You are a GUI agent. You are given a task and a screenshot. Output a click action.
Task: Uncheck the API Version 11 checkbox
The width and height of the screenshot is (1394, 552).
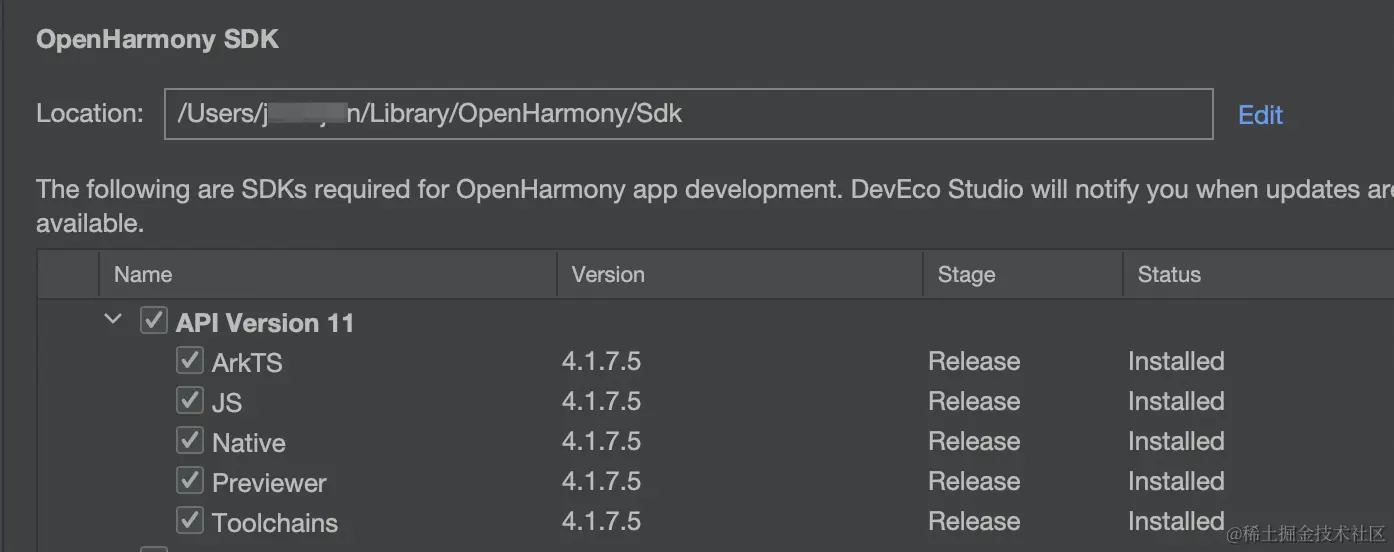pyautogui.click(x=153, y=321)
